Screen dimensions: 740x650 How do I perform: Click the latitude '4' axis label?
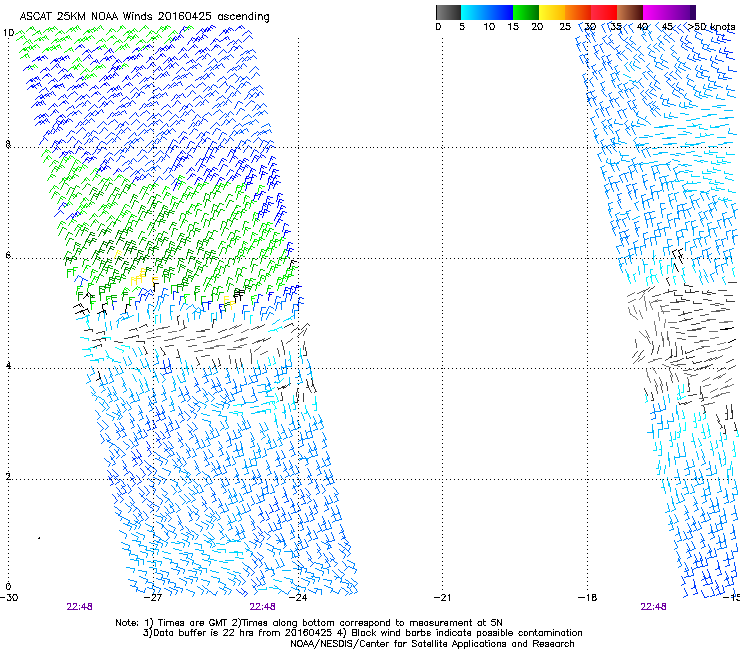coord(8,365)
